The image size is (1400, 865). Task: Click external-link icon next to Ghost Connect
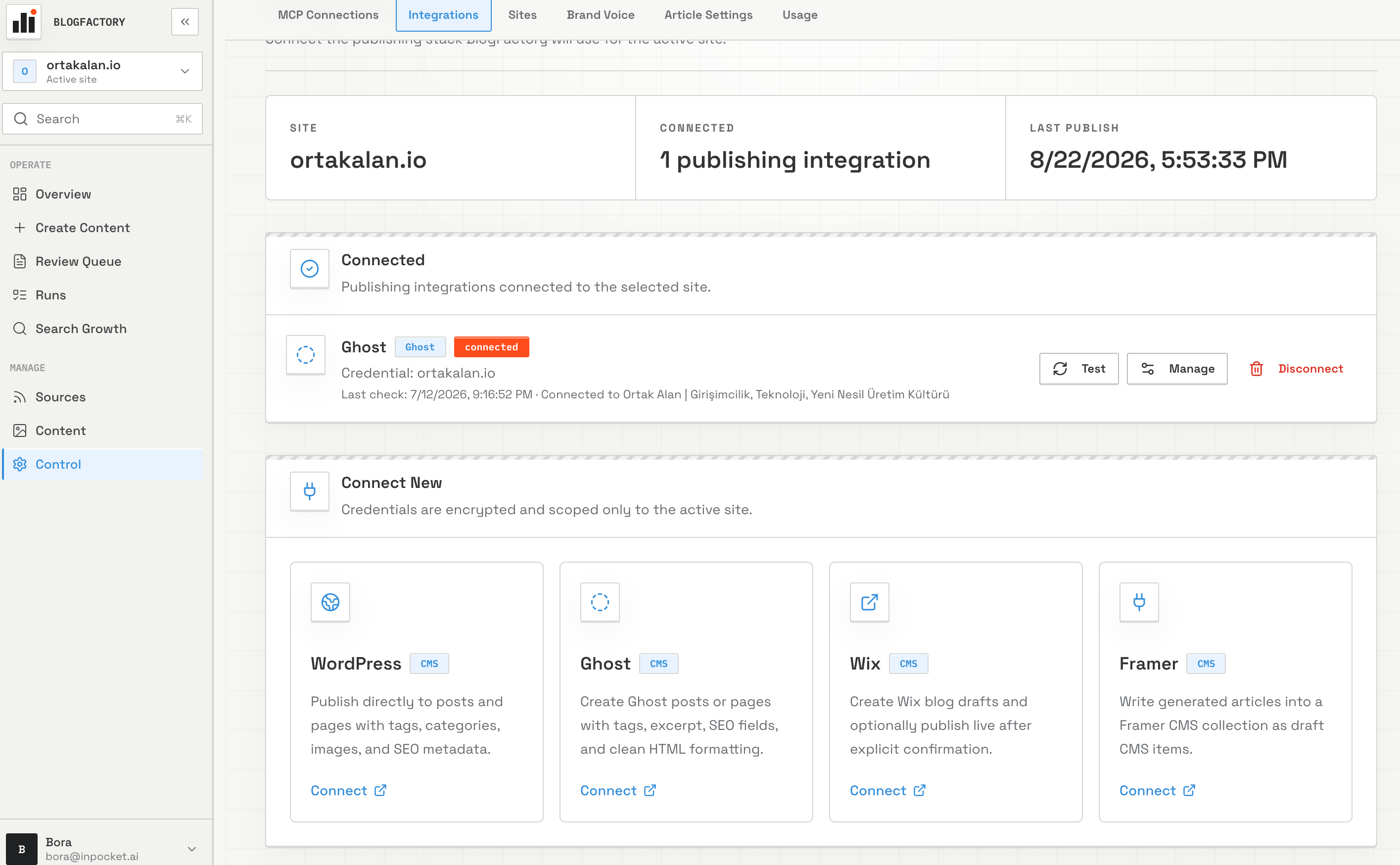point(650,791)
